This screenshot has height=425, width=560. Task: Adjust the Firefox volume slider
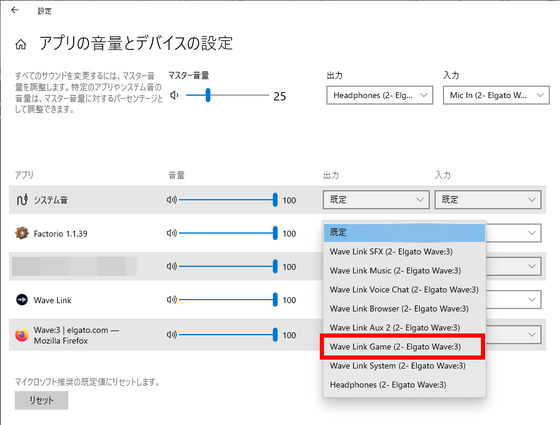pos(228,335)
